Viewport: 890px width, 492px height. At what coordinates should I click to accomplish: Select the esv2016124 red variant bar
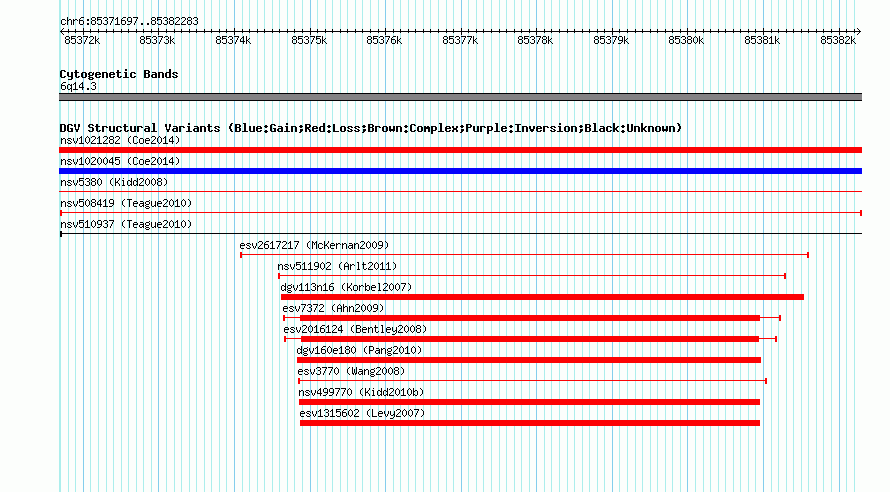pos(530,339)
